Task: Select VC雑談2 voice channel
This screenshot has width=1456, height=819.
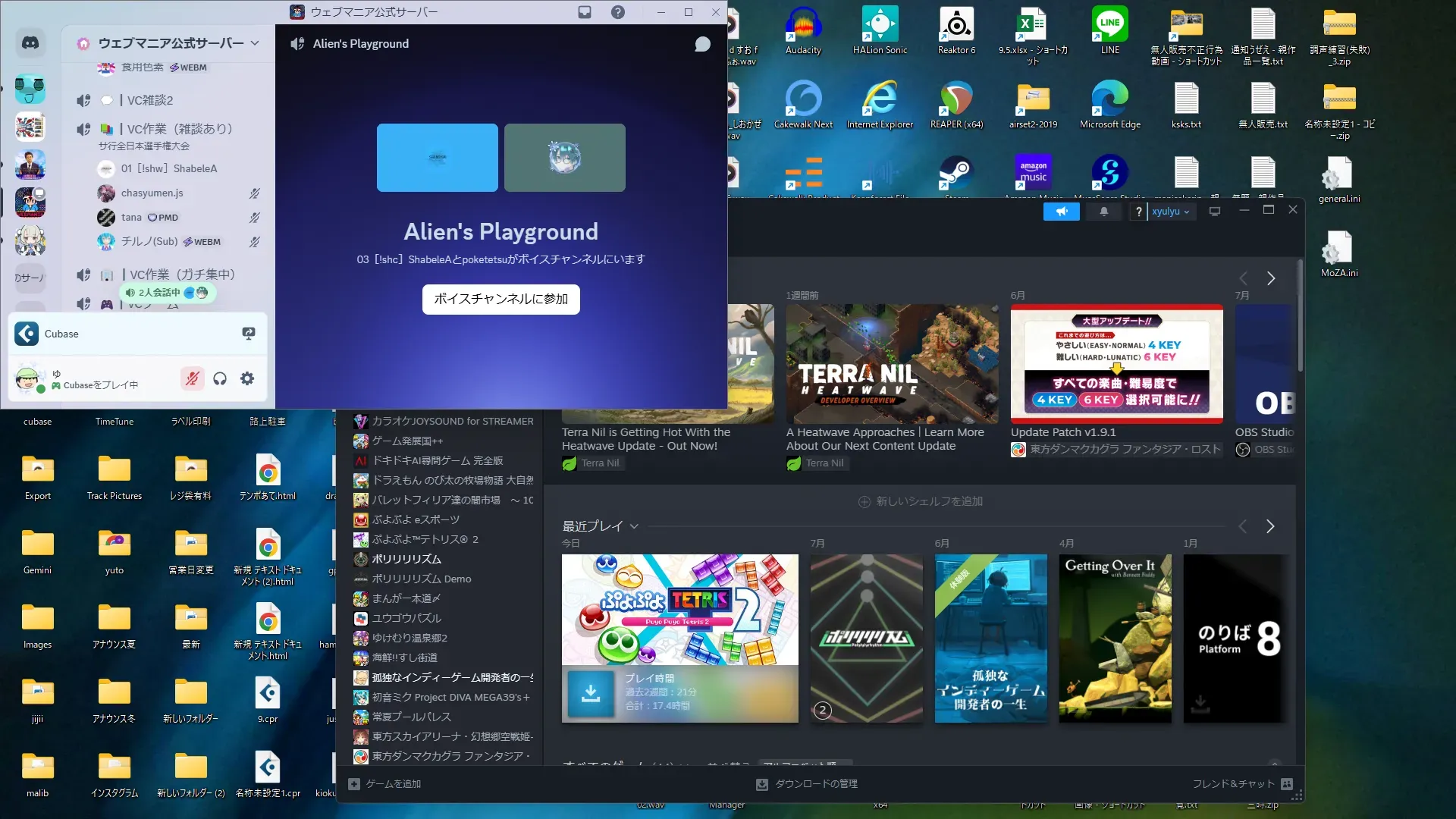Action: tap(150, 100)
